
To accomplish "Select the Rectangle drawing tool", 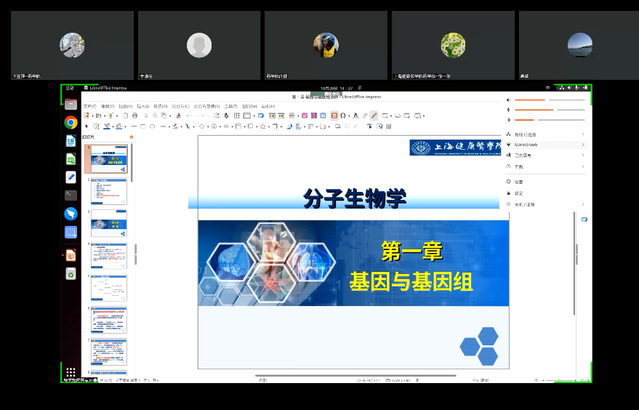I will pos(143,126).
